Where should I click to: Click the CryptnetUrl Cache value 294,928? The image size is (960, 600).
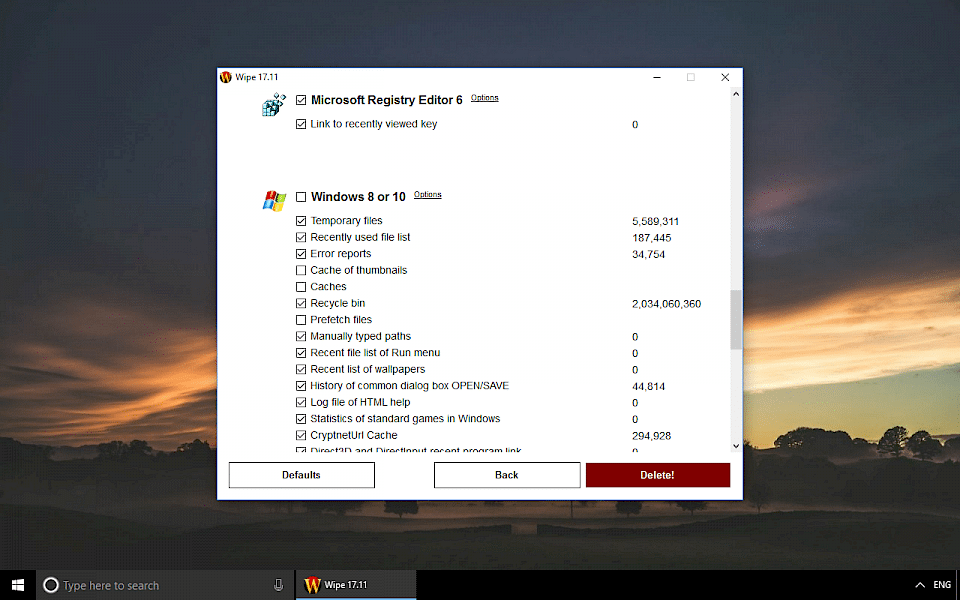(x=651, y=437)
